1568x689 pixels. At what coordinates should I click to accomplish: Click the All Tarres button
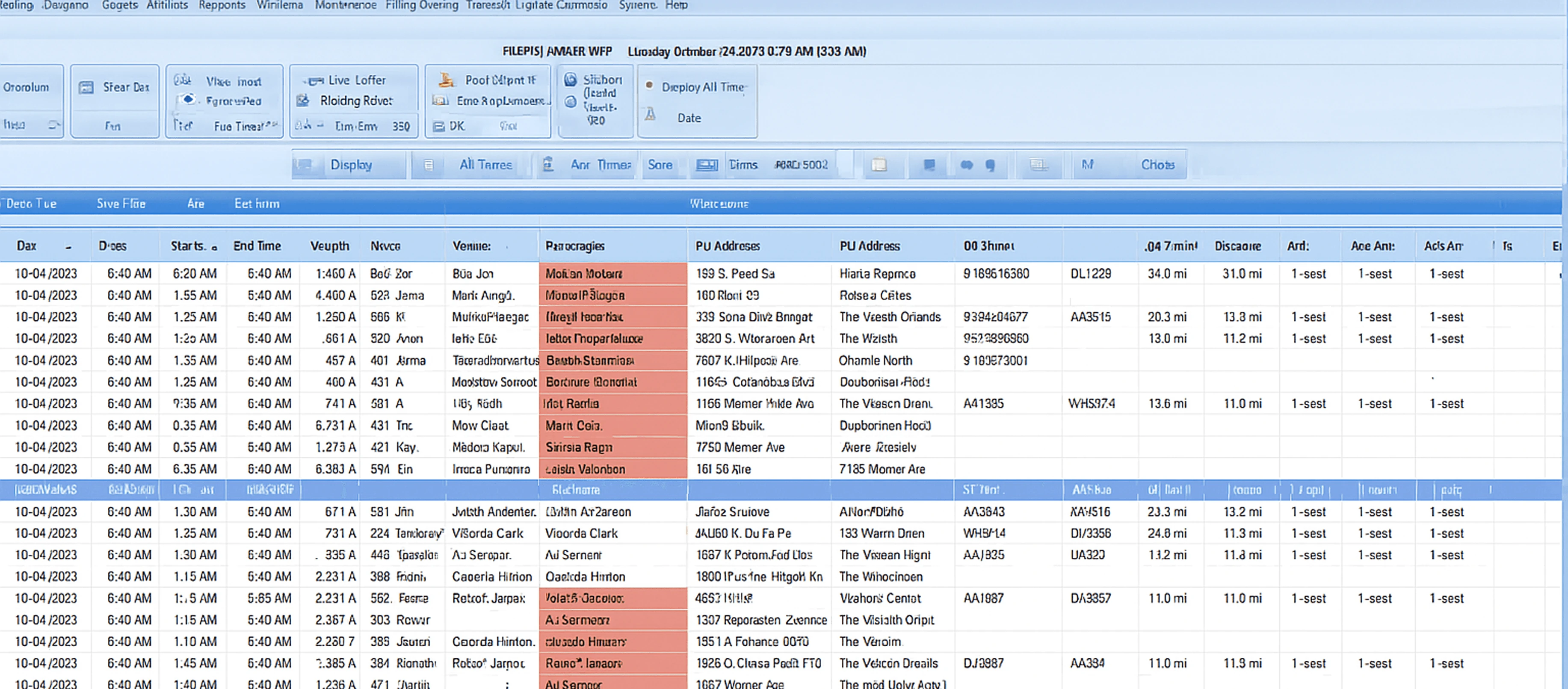point(486,164)
